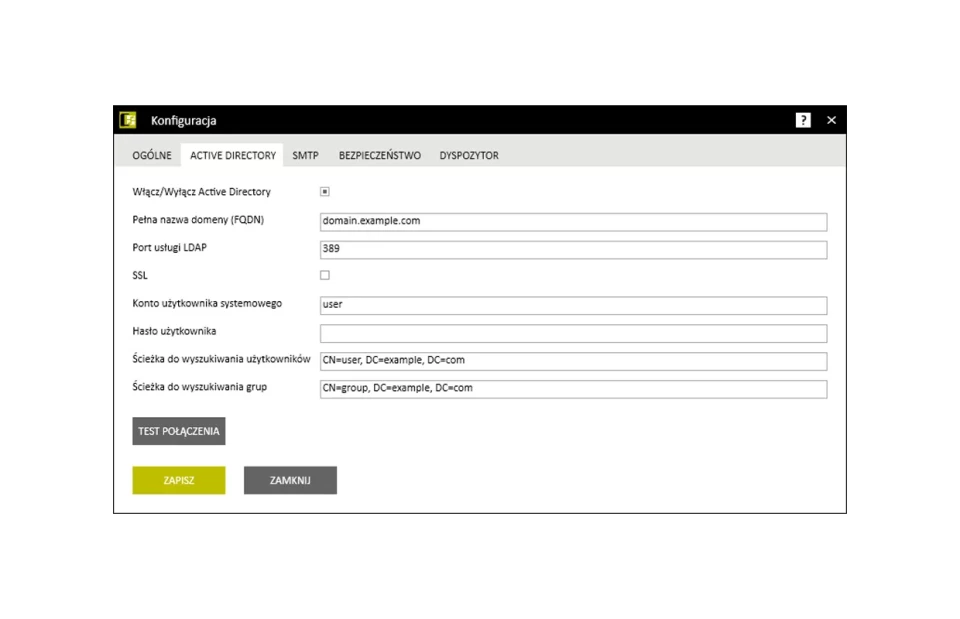This screenshot has width=960, height=619.
Task: Close the Konfiguracja window
Action: coord(831,120)
